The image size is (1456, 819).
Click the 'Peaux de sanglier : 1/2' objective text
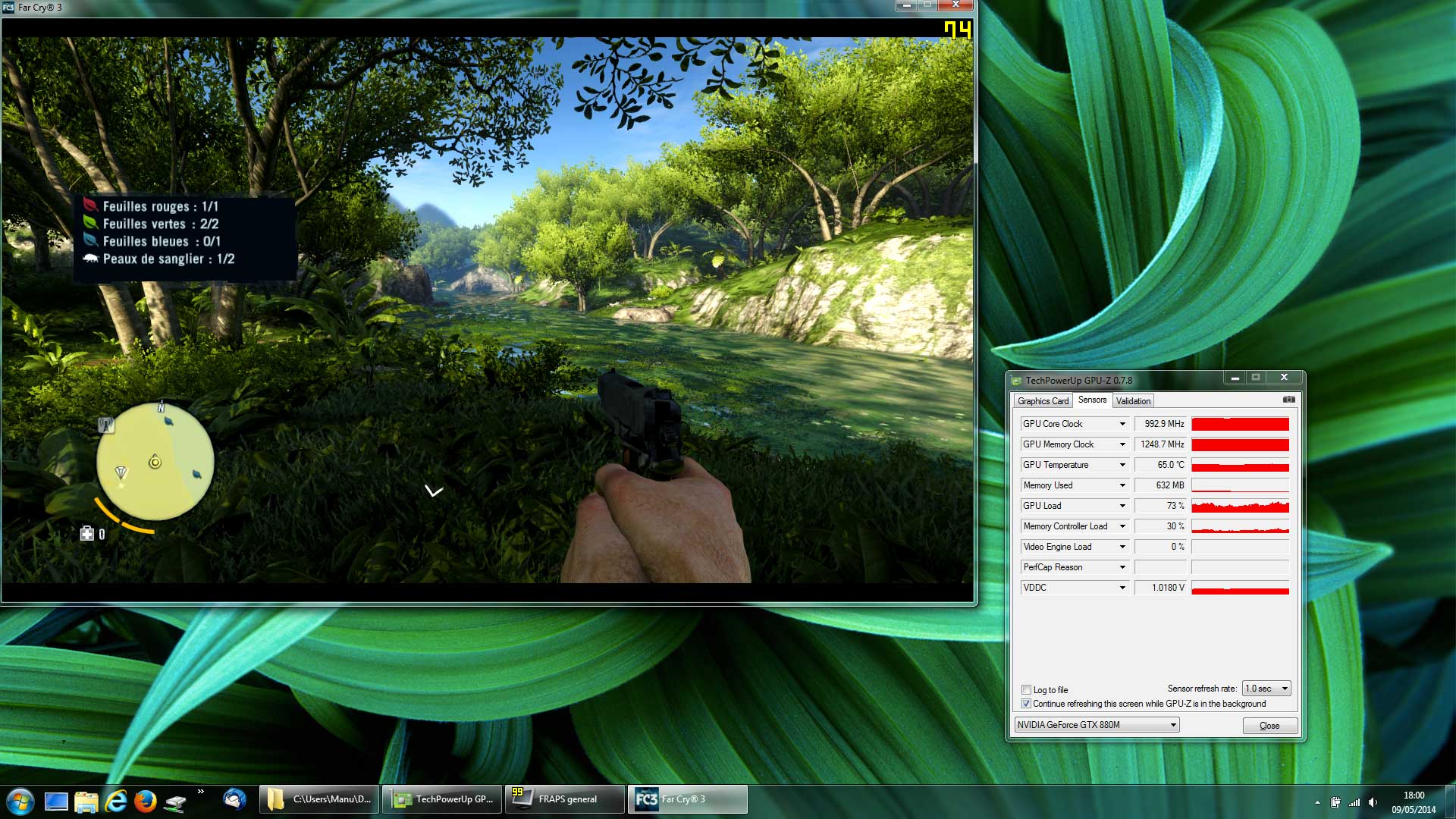click(x=168, y=259)
